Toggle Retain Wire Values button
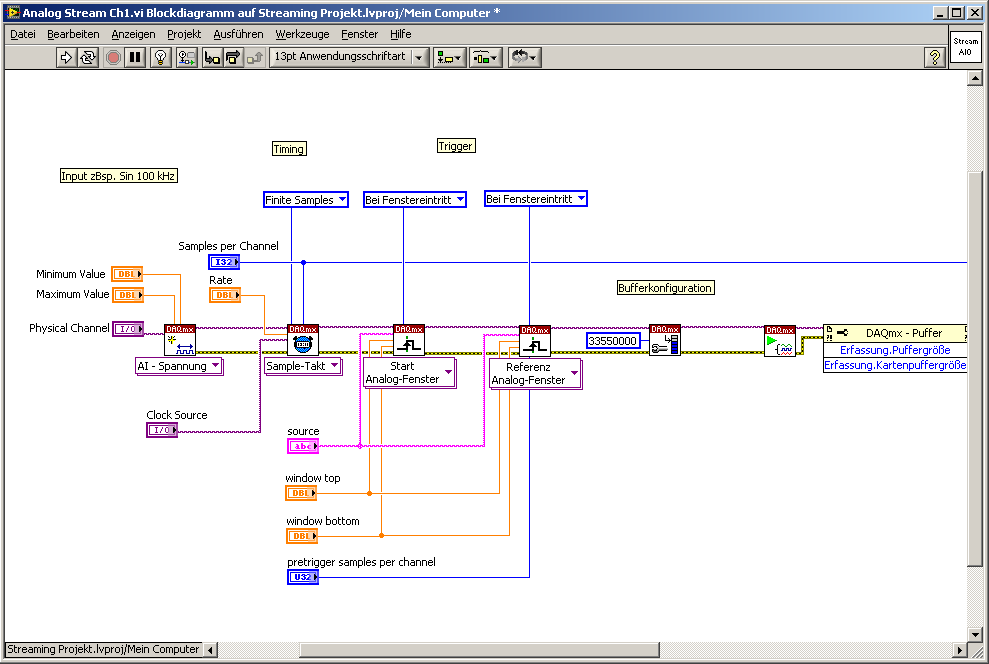Screen dimensions: 989x664 pyautogui.click(x=187, y=57)
